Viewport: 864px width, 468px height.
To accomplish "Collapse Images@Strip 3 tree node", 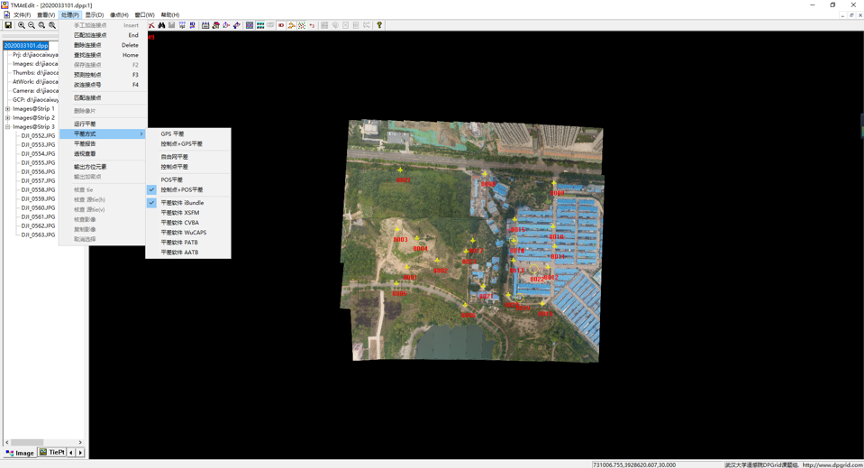I will pyautogui.click(x=8, y=127).
